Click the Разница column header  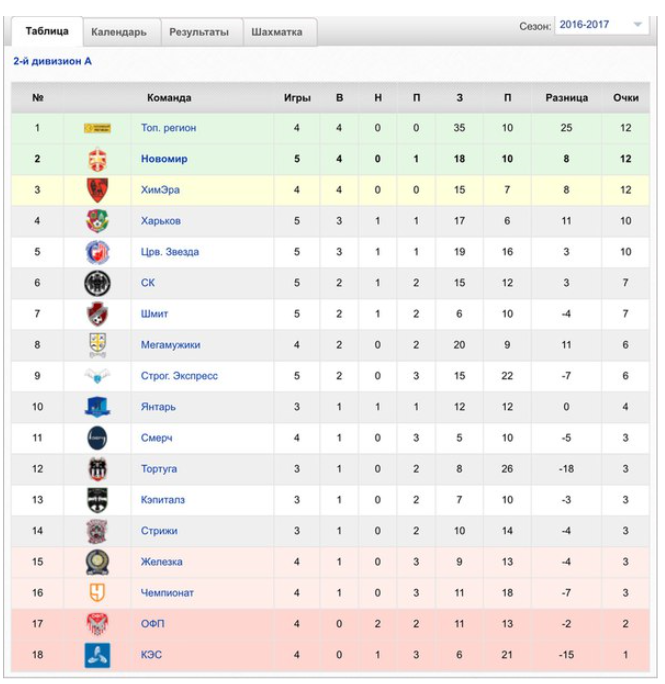[566, 98]
